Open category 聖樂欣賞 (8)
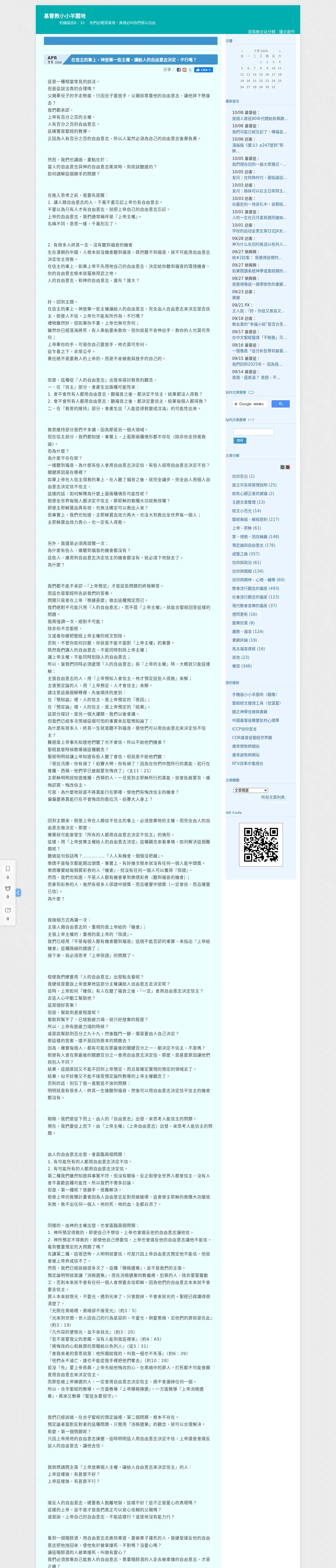The image size is (336, 1568). [x=243, y=623]
